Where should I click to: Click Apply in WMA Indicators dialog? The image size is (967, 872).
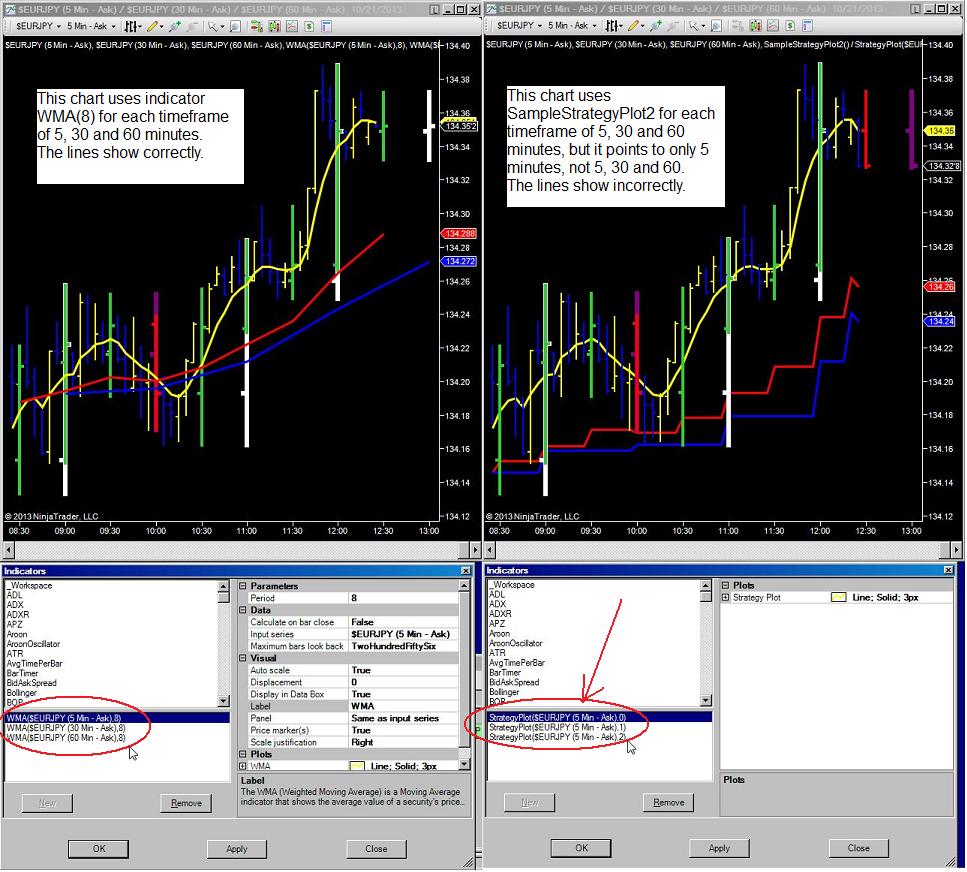coord(236,849)
